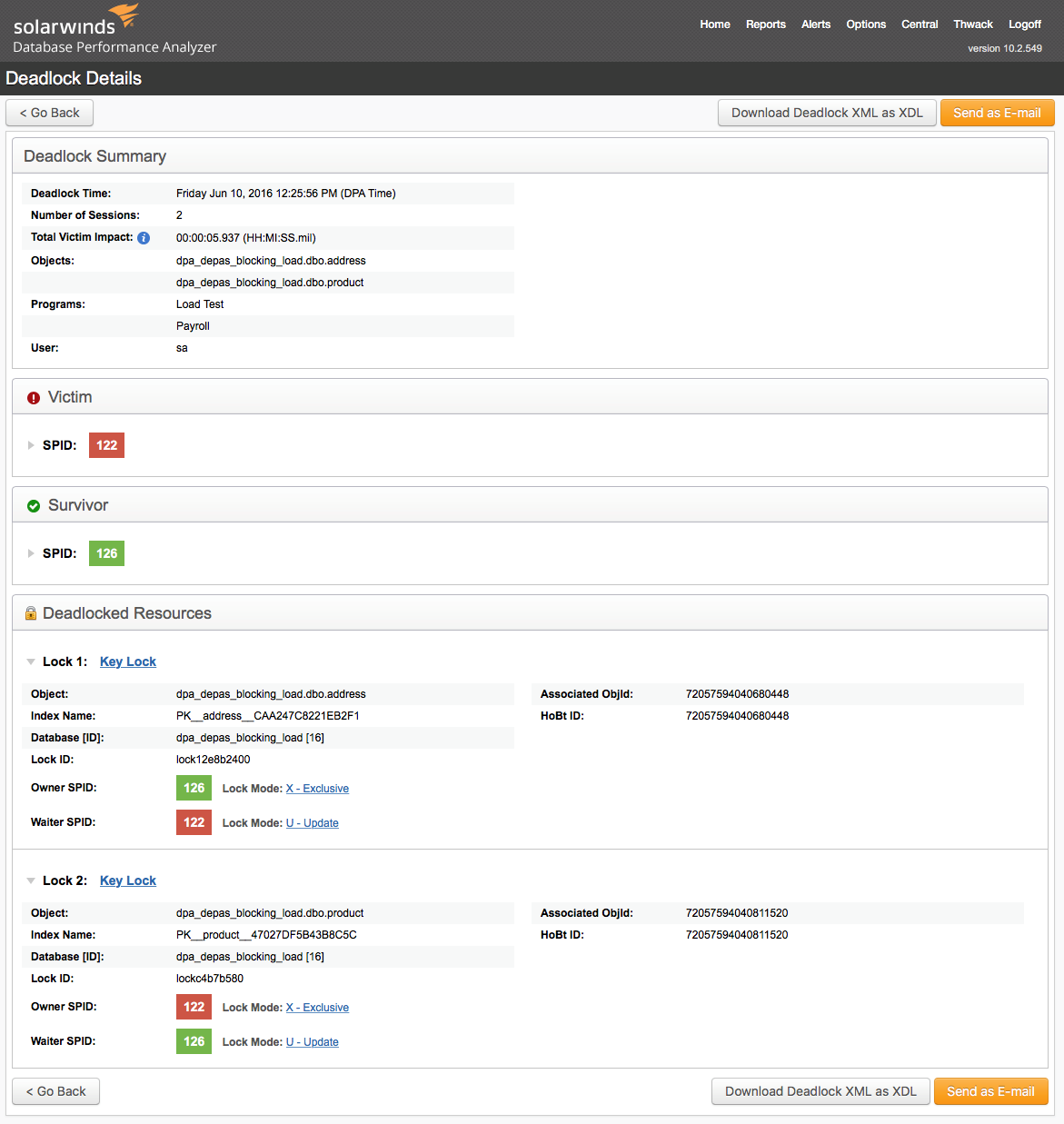Viewport: 1064px width, 1124px height.
Task: Click the Deadlocked Resources lock icon
Action: (31, 613)
